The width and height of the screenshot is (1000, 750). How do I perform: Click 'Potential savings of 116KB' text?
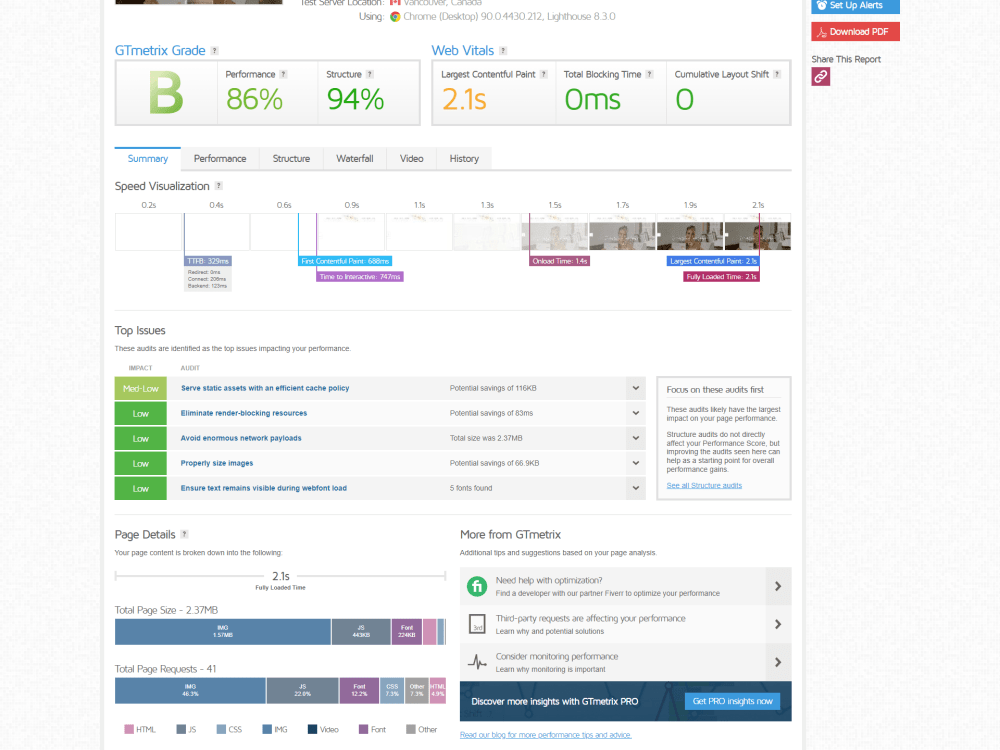493,388
